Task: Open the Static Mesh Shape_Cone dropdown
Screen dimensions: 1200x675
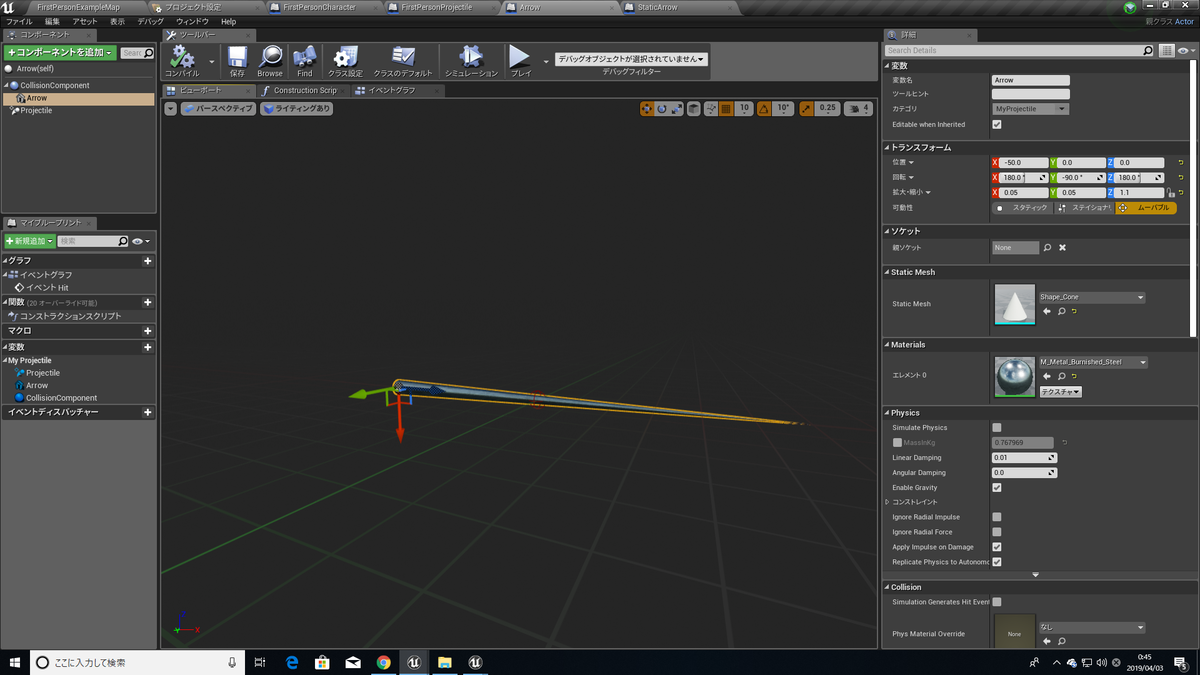Action: pos(1092,297)
